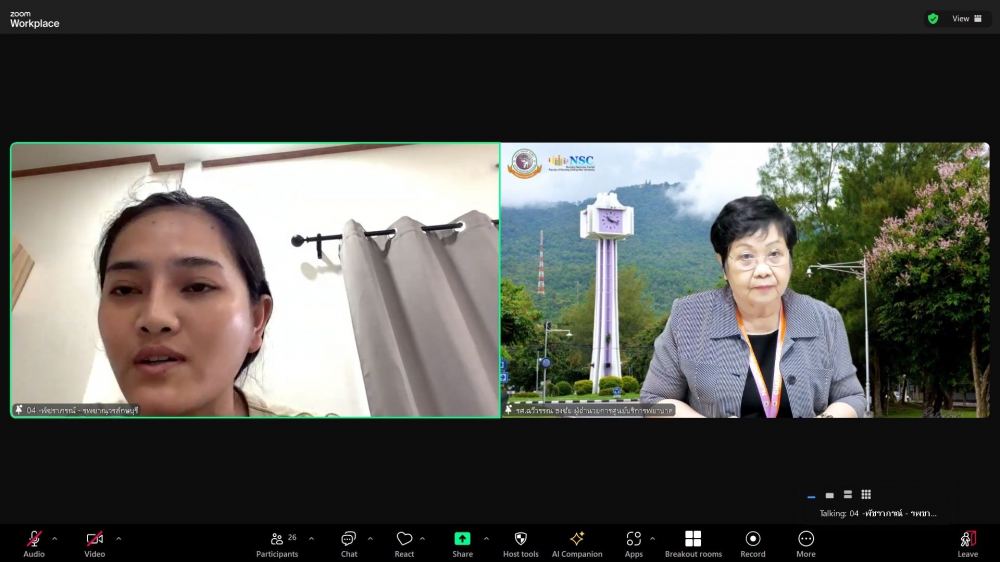Expand the Participants options chevron
1000x562 pixels.
coord(311,539)
